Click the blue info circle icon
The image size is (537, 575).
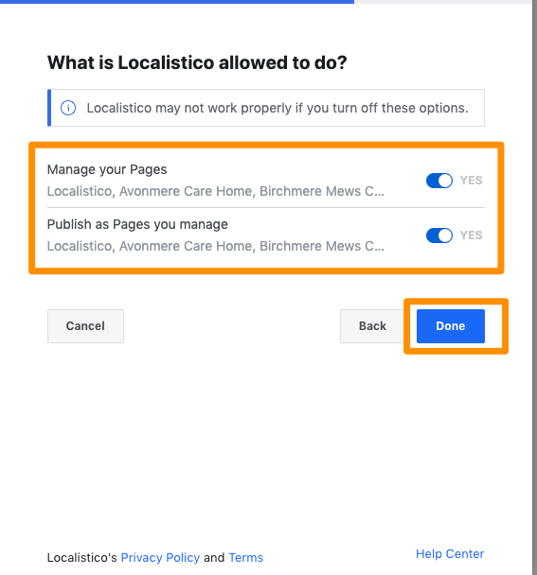click(x=68, y=108)
